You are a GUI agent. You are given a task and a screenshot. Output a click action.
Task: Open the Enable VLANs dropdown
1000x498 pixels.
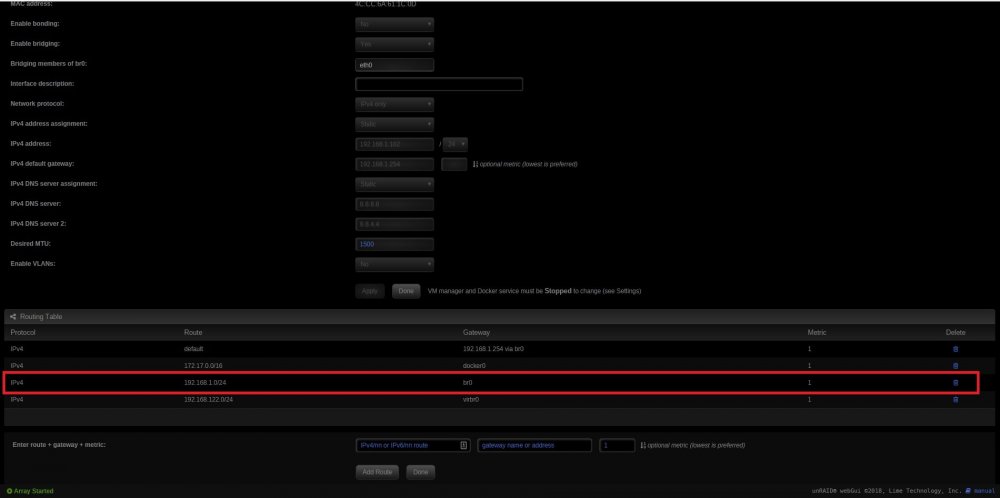click(394, 264)
